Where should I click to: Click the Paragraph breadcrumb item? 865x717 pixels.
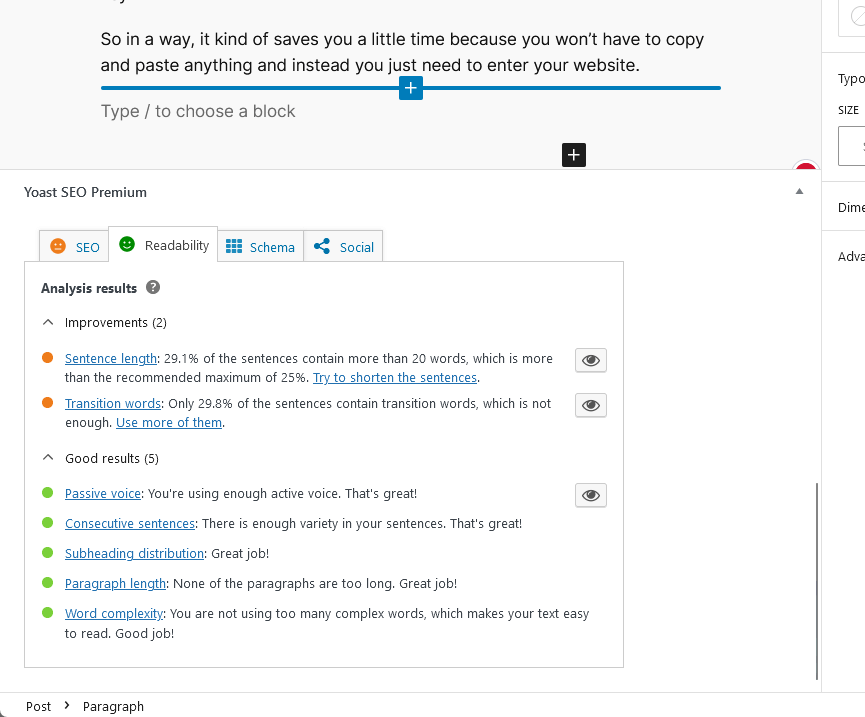(x=113, y=707)
